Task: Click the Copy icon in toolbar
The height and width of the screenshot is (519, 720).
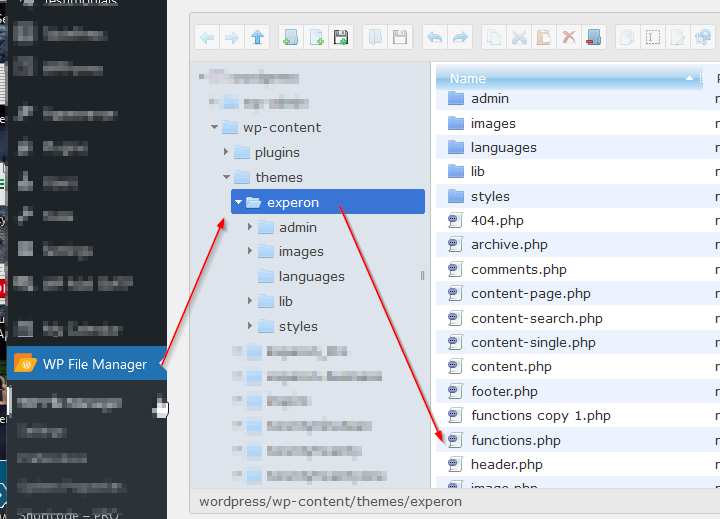Action: click(x=494, y=37)
